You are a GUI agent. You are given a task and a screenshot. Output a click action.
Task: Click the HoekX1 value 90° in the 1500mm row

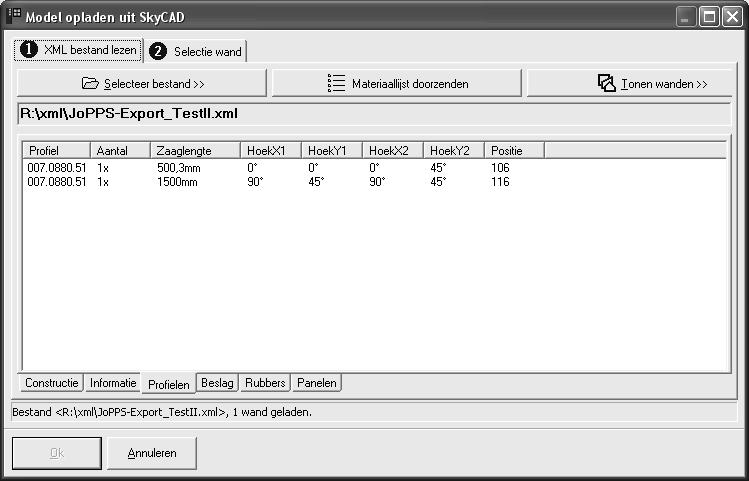coord(255,182)
